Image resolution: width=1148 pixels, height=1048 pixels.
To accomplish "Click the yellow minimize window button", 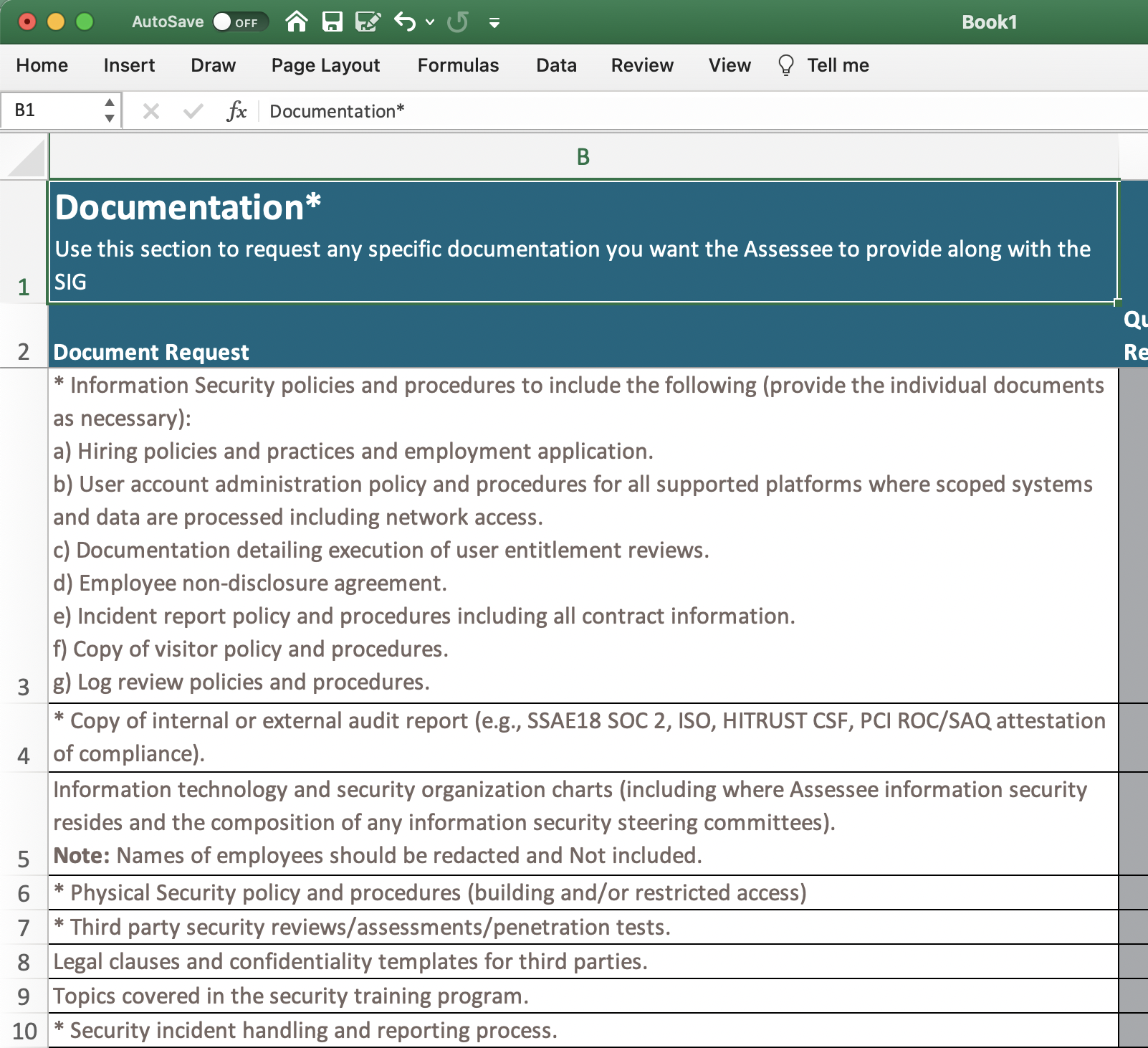I will pyautogui.click(x=56, y=22).
